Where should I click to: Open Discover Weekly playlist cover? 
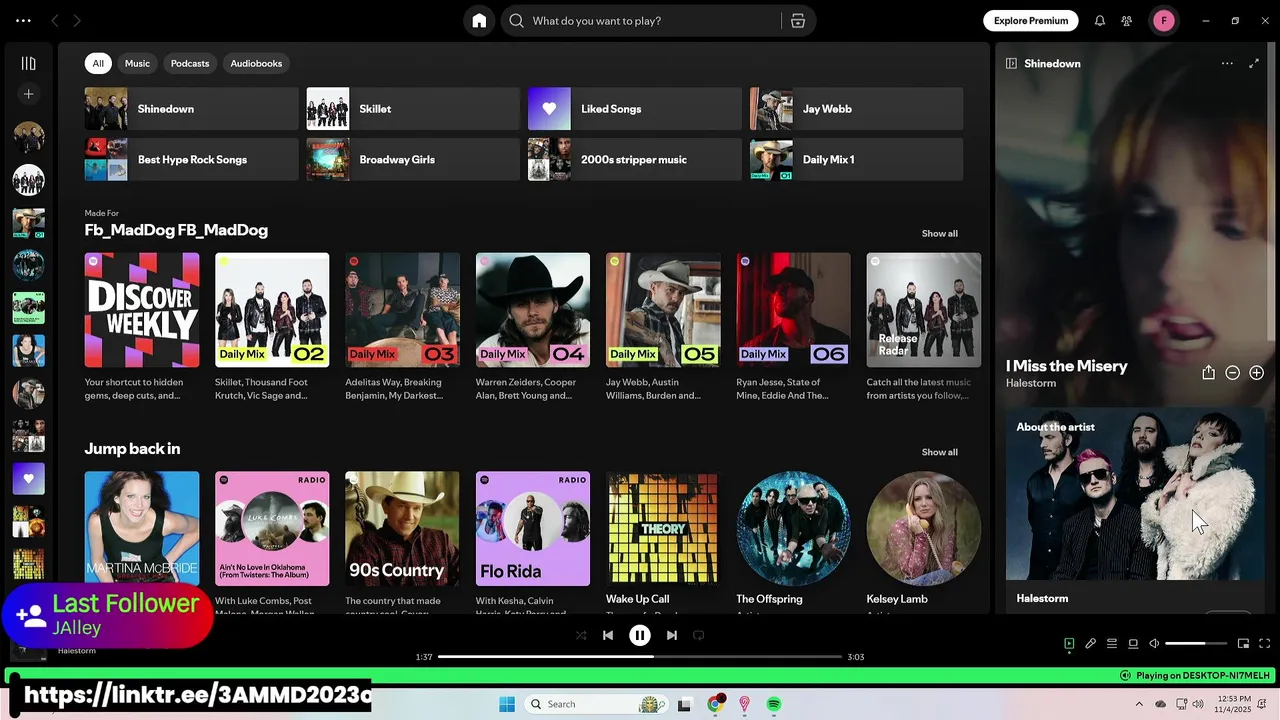click(x=142, y=310)
